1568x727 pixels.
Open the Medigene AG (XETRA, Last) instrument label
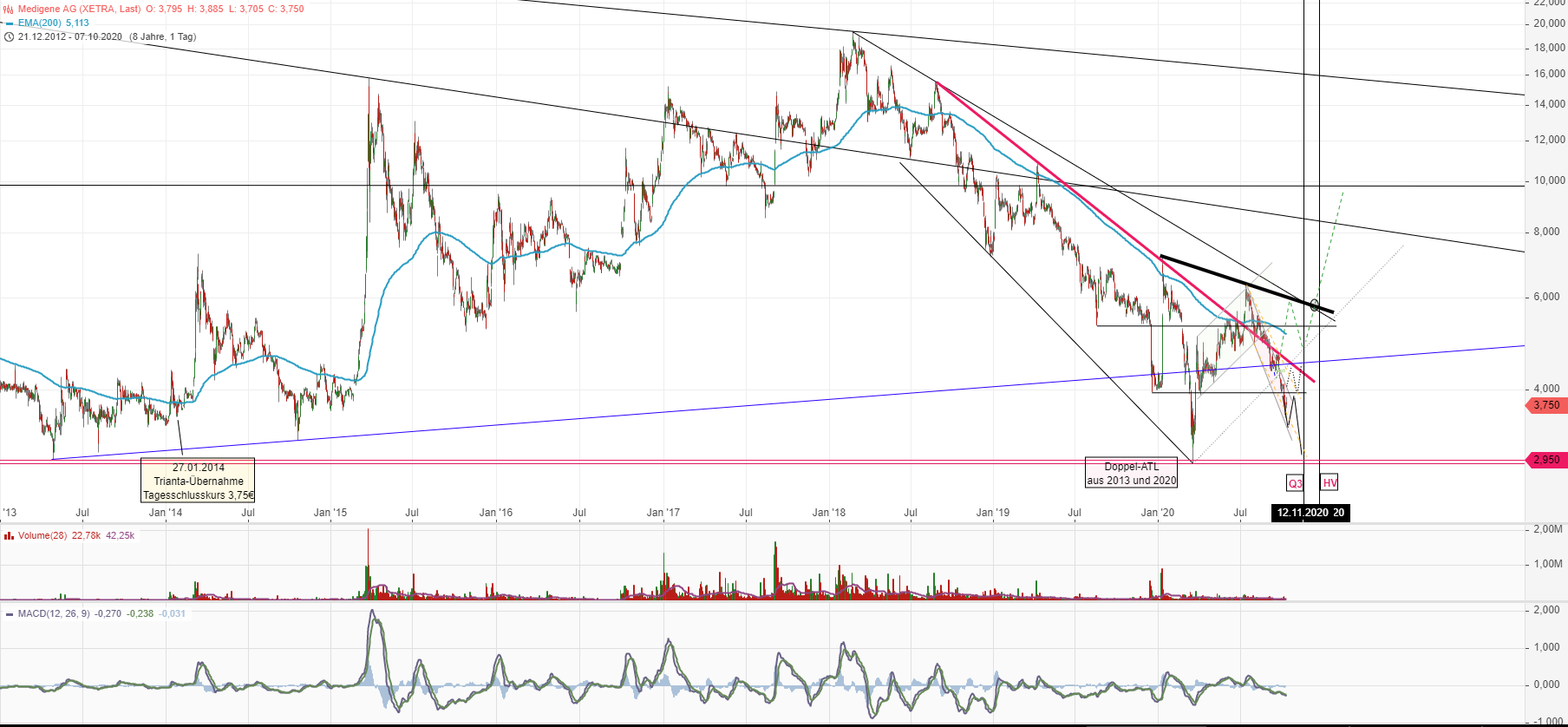80,10
